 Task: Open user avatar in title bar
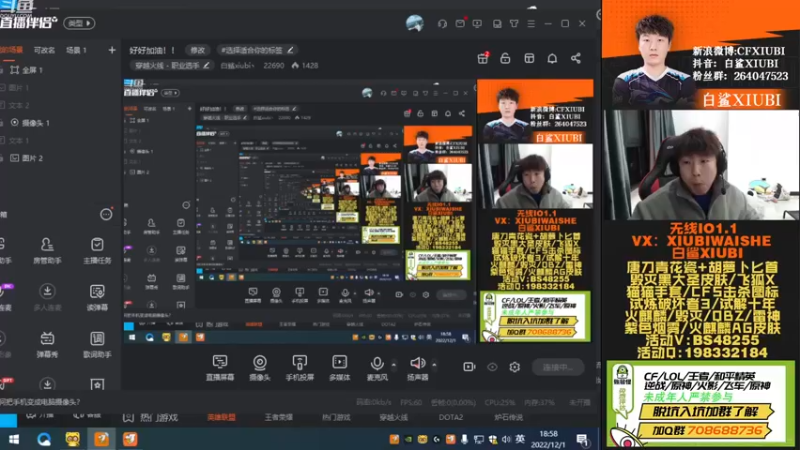pyautogui.click(x=415, y=23)
